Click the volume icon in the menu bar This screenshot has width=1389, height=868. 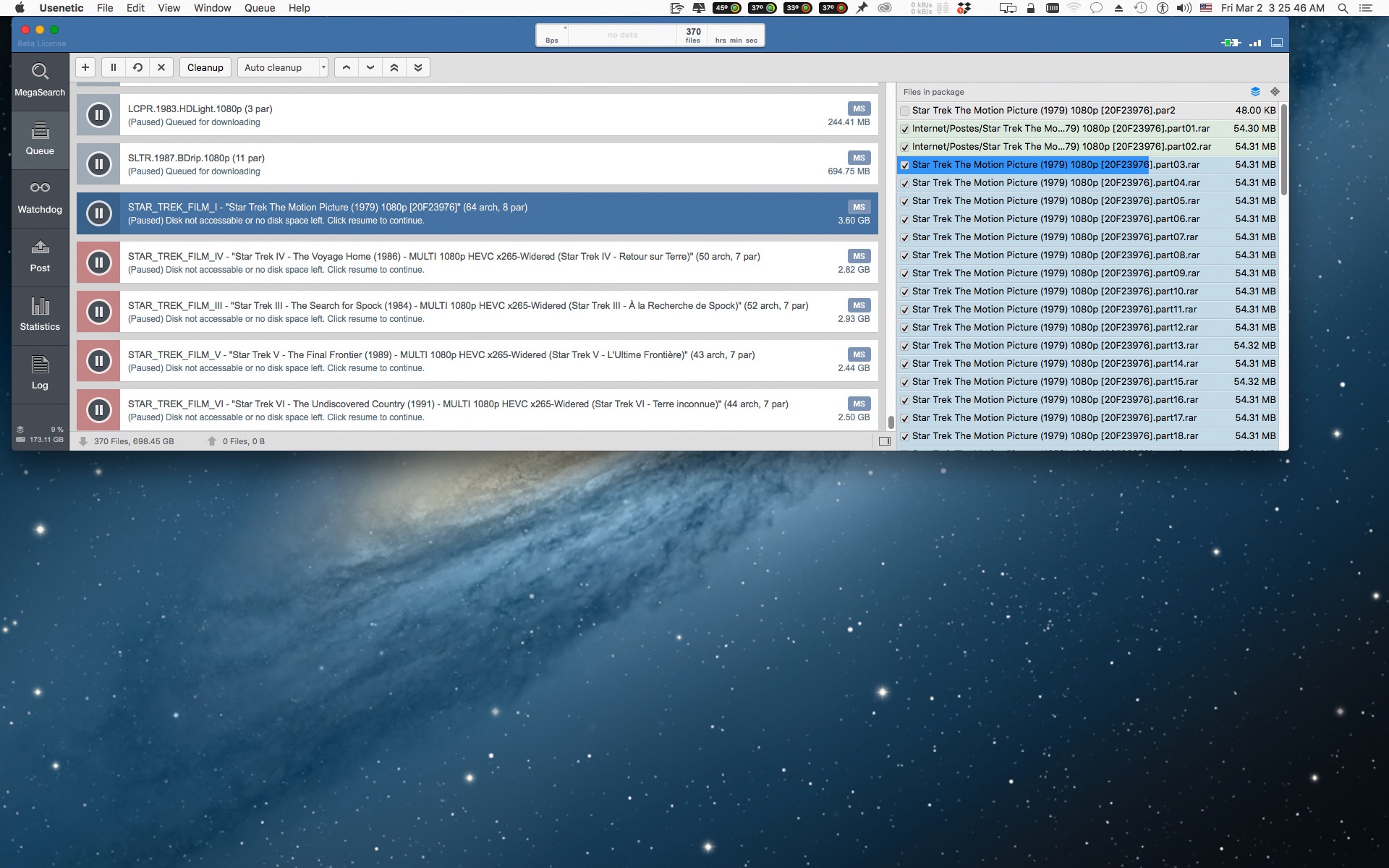[x=1184, y=8]
